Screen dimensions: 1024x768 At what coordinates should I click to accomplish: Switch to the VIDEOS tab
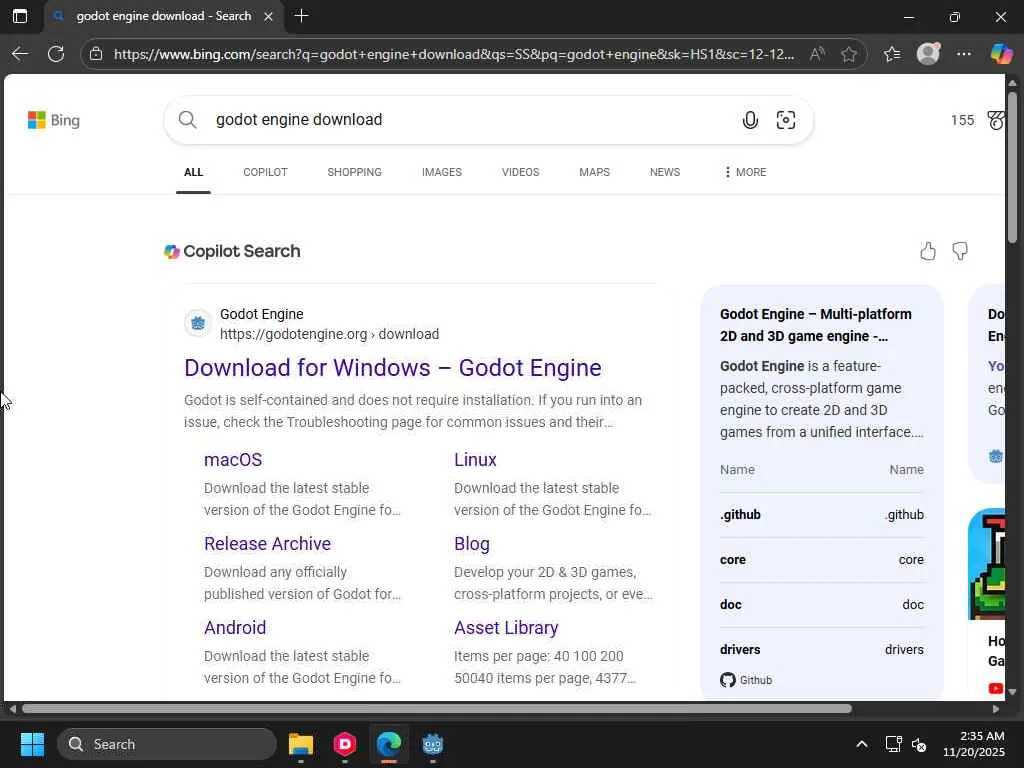(x=520, y=172)
